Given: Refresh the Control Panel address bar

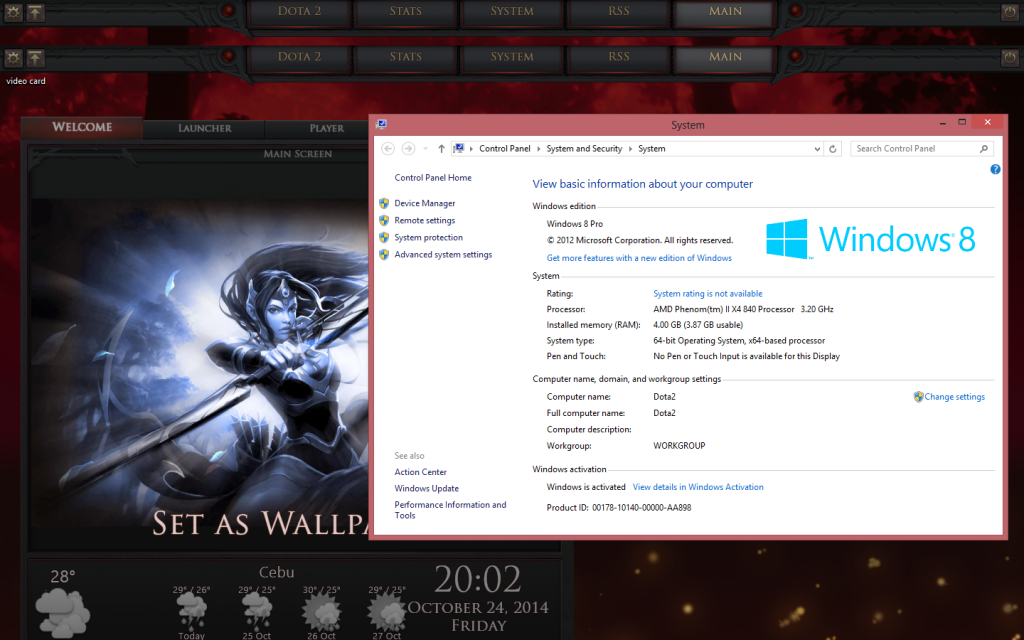Looking at the screenshot, I should [833, 149].
